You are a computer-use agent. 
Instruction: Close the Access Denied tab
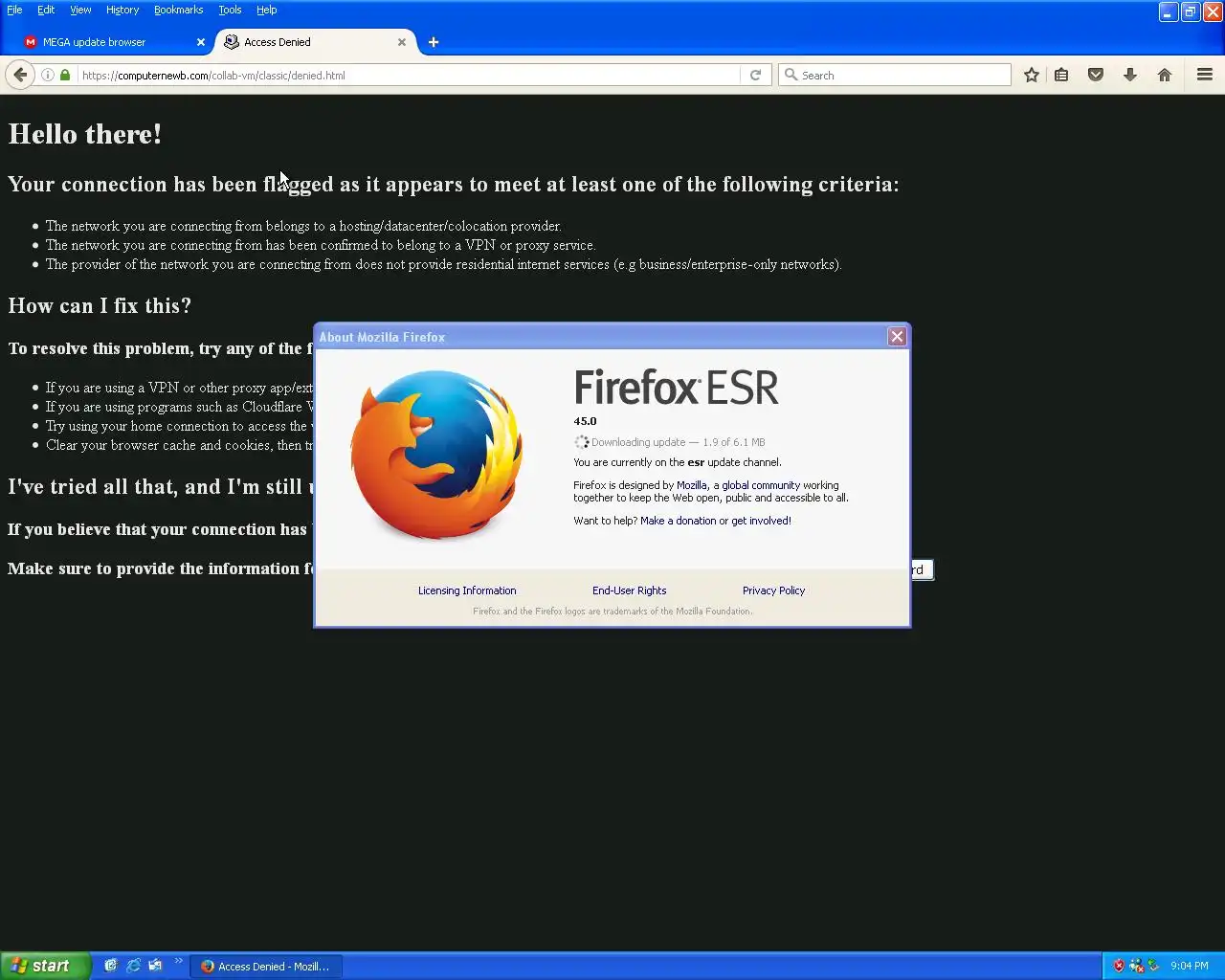[x=402, y=42]
